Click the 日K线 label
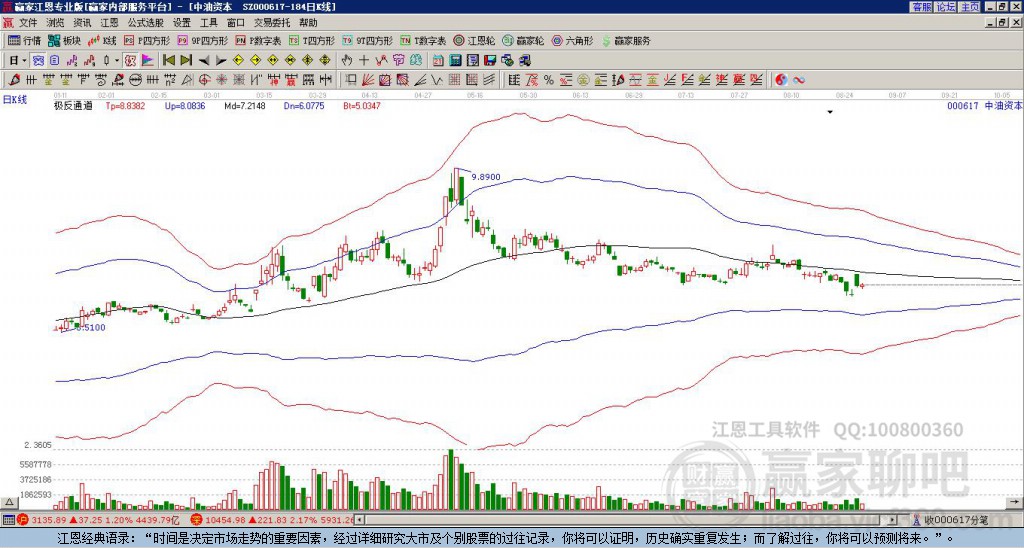This screenshot has width=1024, height=548. click(x=15, y=100)
